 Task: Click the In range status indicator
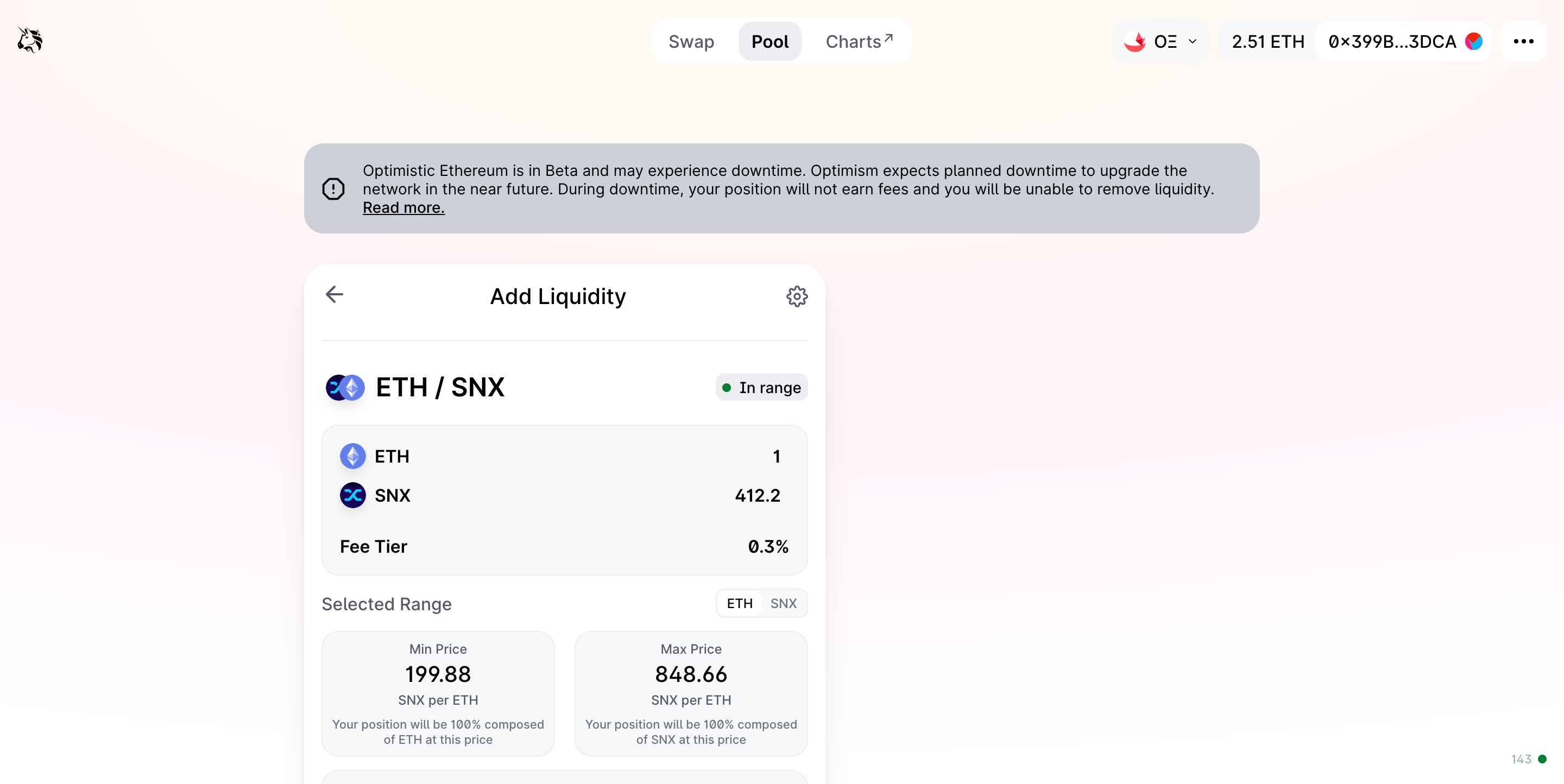tap(761, 387)
